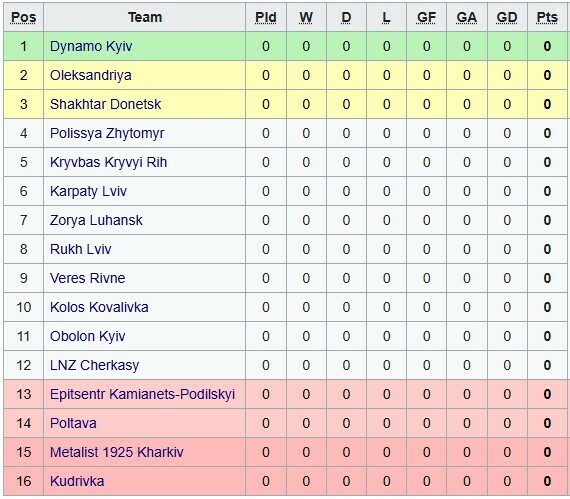Screen dimensions: 570x499
Task: Click Metalist 1925 Kharkiv link
Action: 116,452
